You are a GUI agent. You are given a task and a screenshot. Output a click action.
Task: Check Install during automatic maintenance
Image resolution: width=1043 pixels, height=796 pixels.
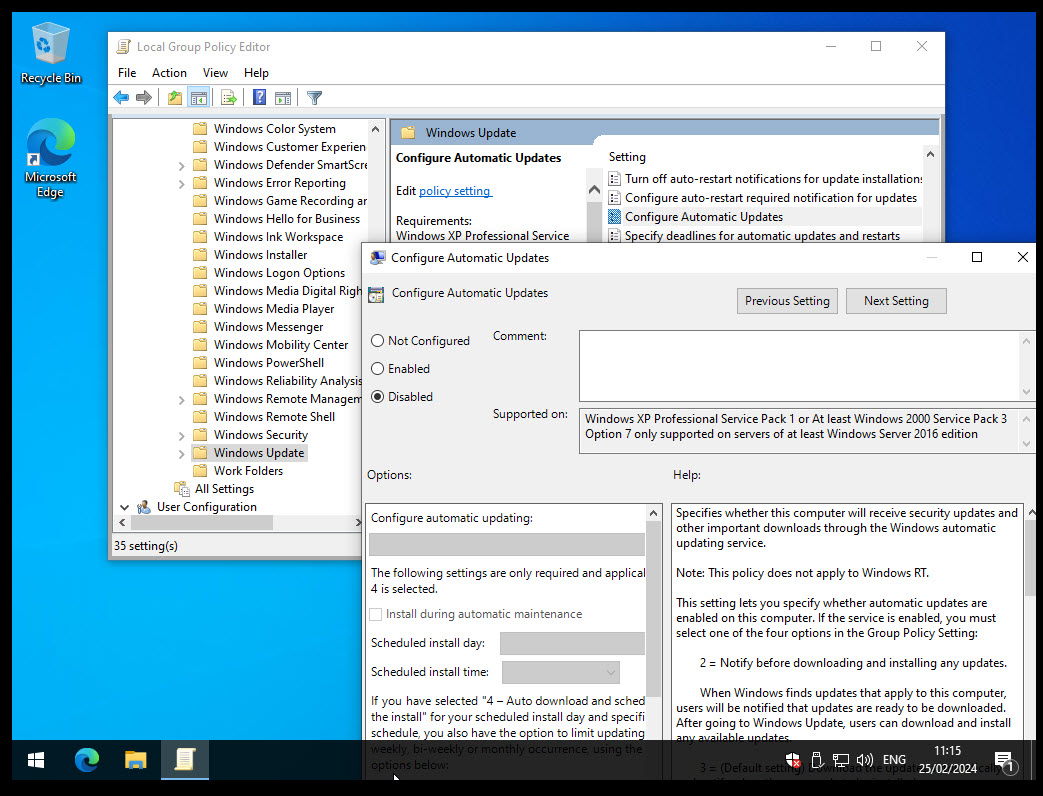coord(378,614)
